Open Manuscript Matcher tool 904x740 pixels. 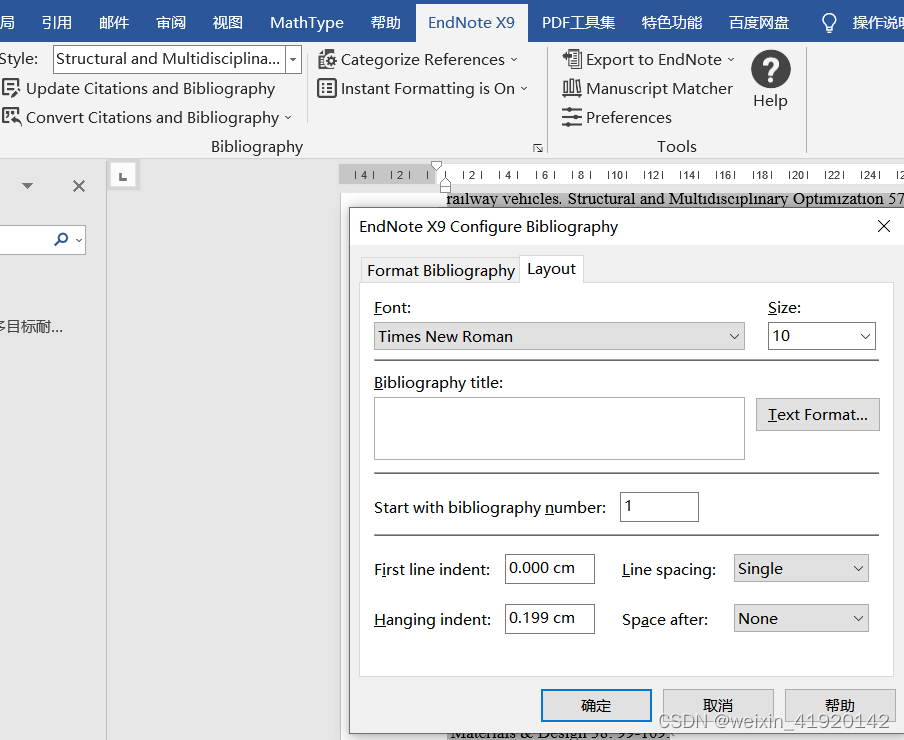(x=647, y=88)
